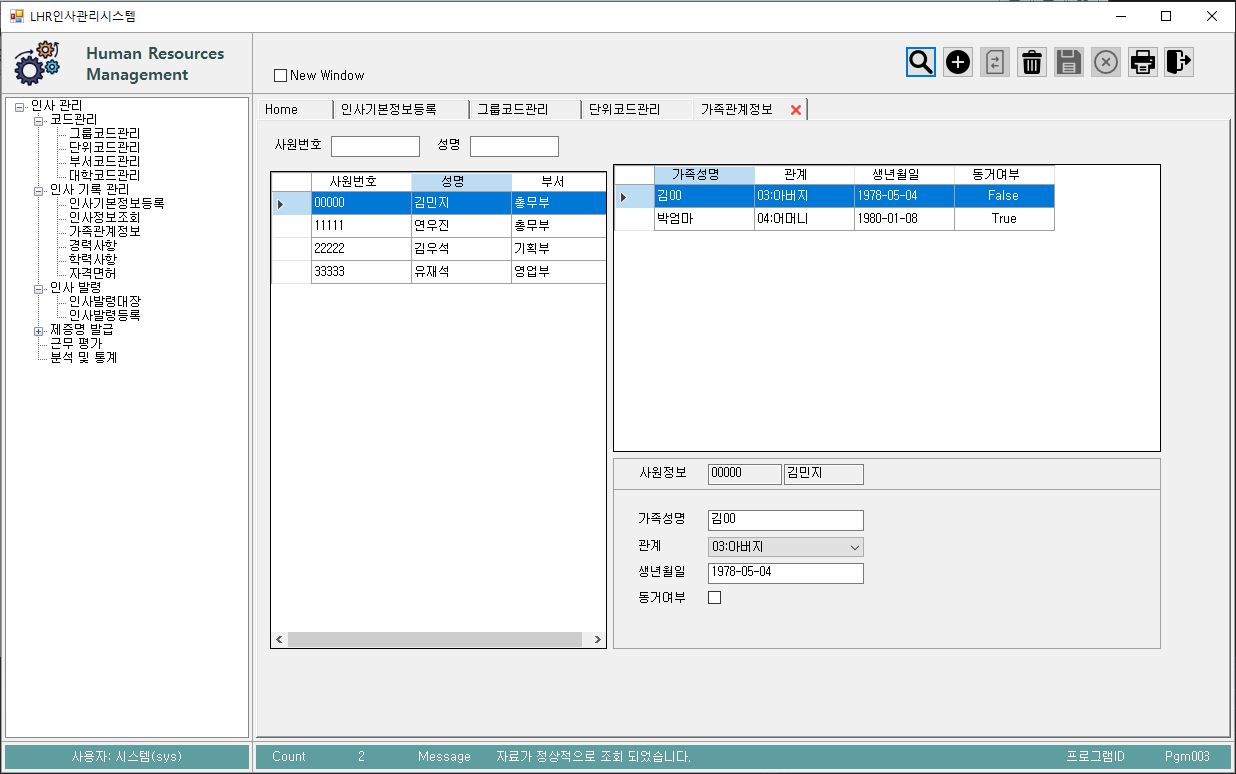Click the employee grid horizontal scrollbar thumb

[x=435, y=640]
